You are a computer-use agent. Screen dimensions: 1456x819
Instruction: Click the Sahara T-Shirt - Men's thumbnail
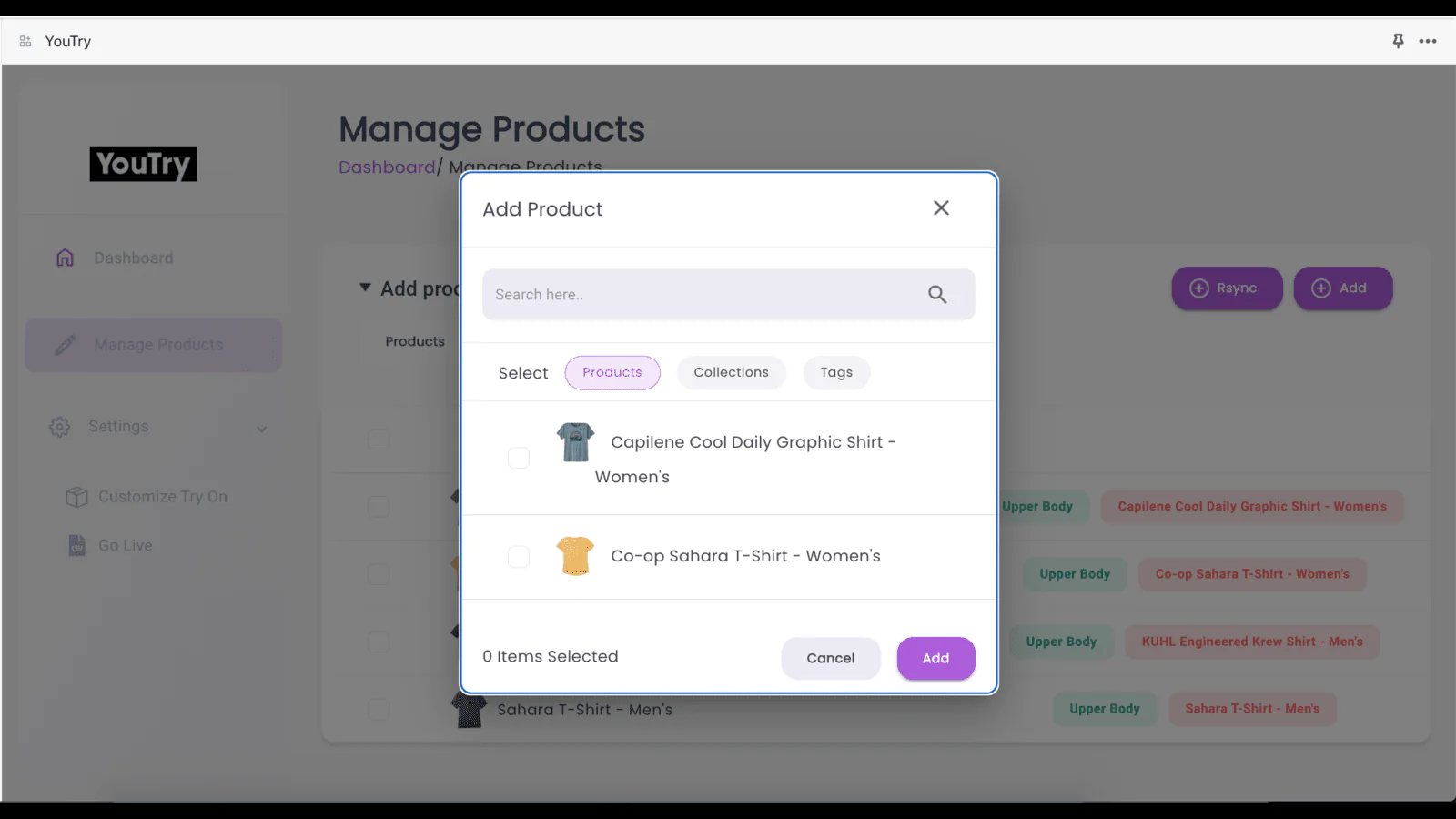coord(470,710)
